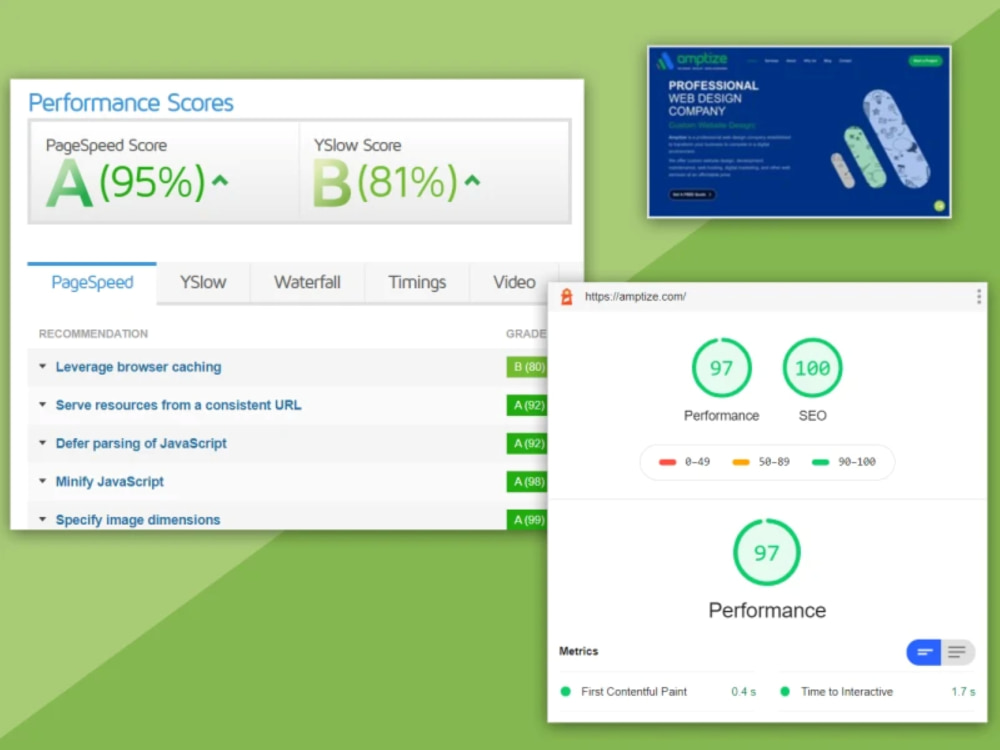This screenshot has height=750, width=1000.
Task: Click the large Performance 97 gauge
Action: 767,552
